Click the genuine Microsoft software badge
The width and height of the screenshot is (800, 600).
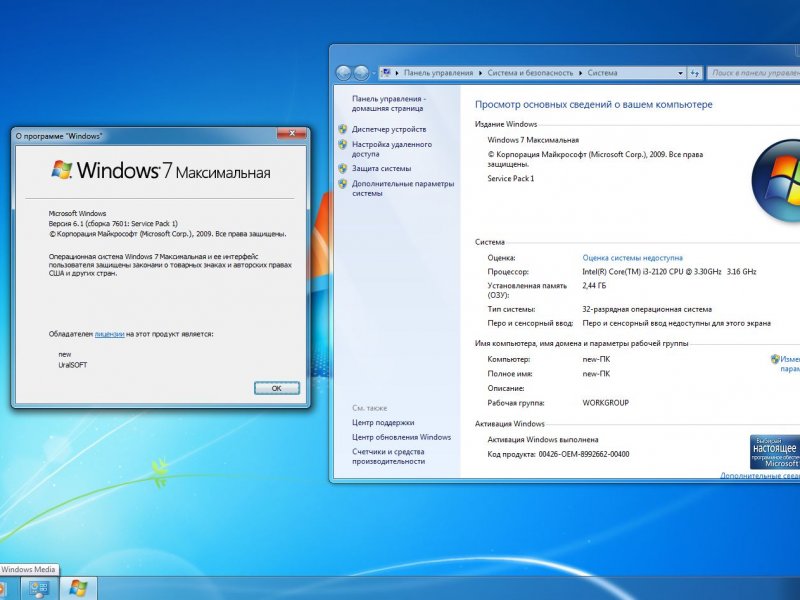click(x=774, y=452)
